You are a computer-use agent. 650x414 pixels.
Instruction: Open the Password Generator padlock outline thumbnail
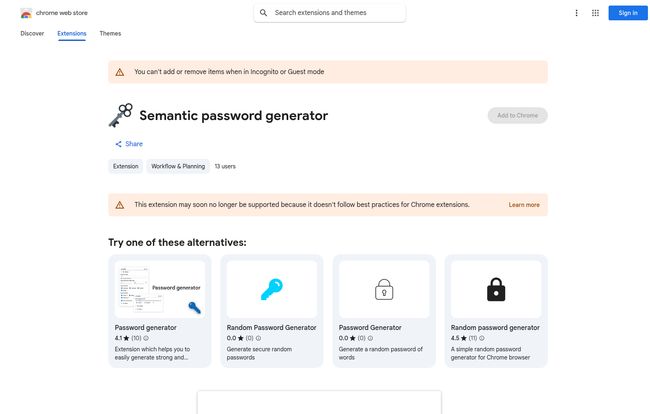(x=384, y=289)
